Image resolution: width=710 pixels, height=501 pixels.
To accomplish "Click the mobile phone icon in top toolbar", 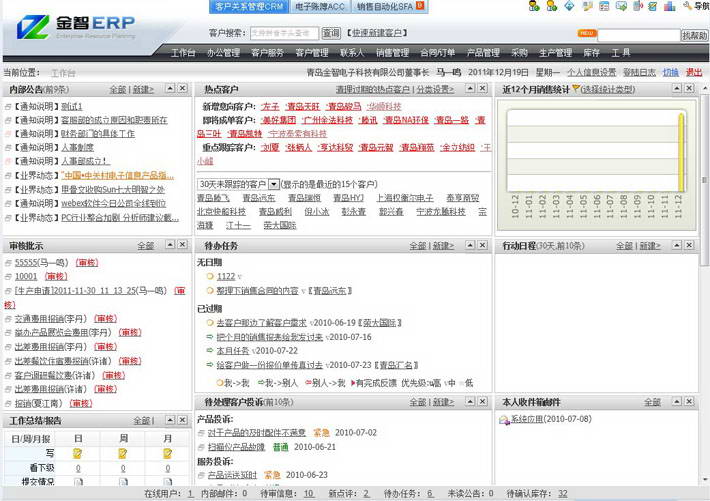I will click(638, 6).
